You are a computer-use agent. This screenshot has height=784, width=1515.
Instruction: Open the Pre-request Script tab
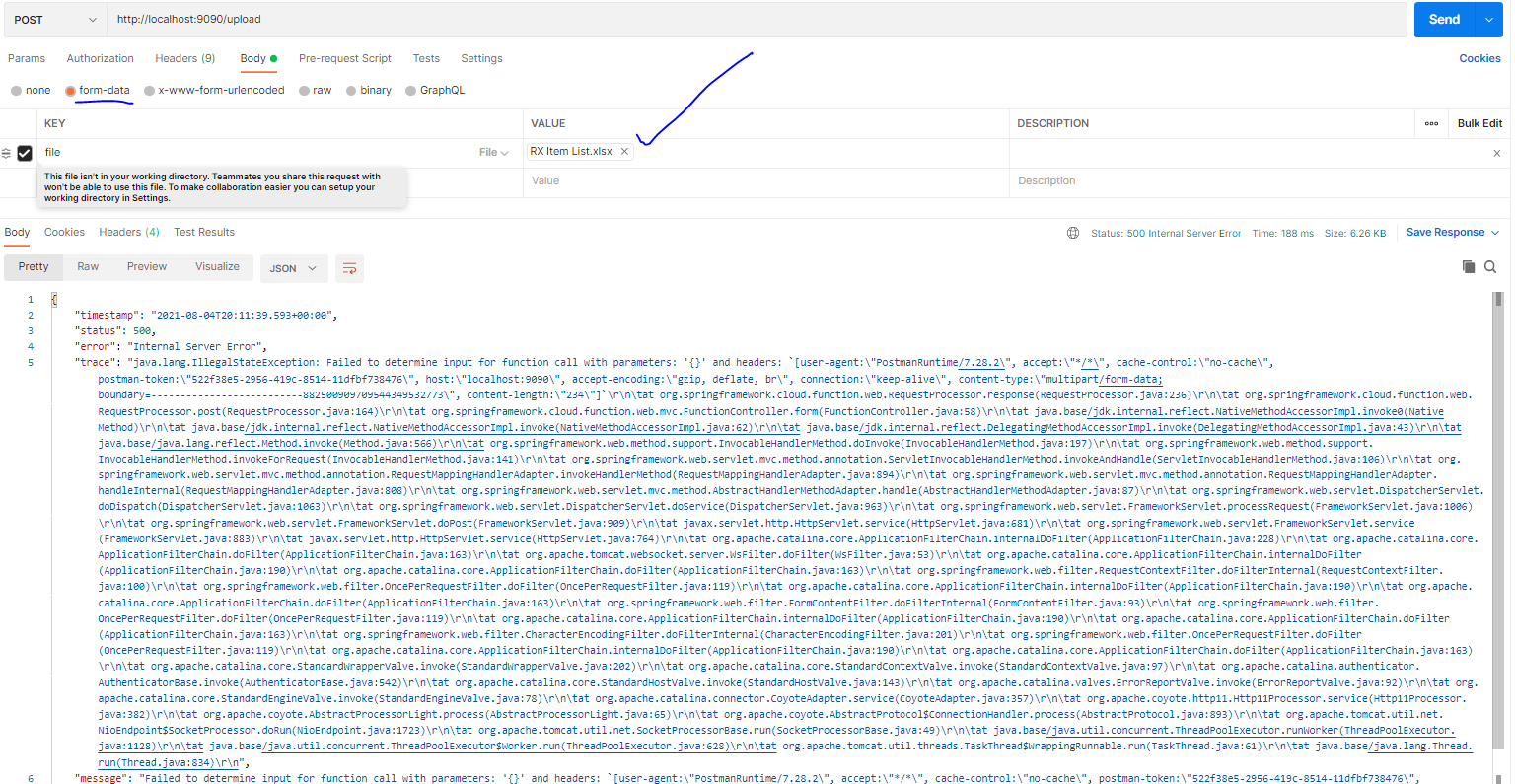(345, 58)
